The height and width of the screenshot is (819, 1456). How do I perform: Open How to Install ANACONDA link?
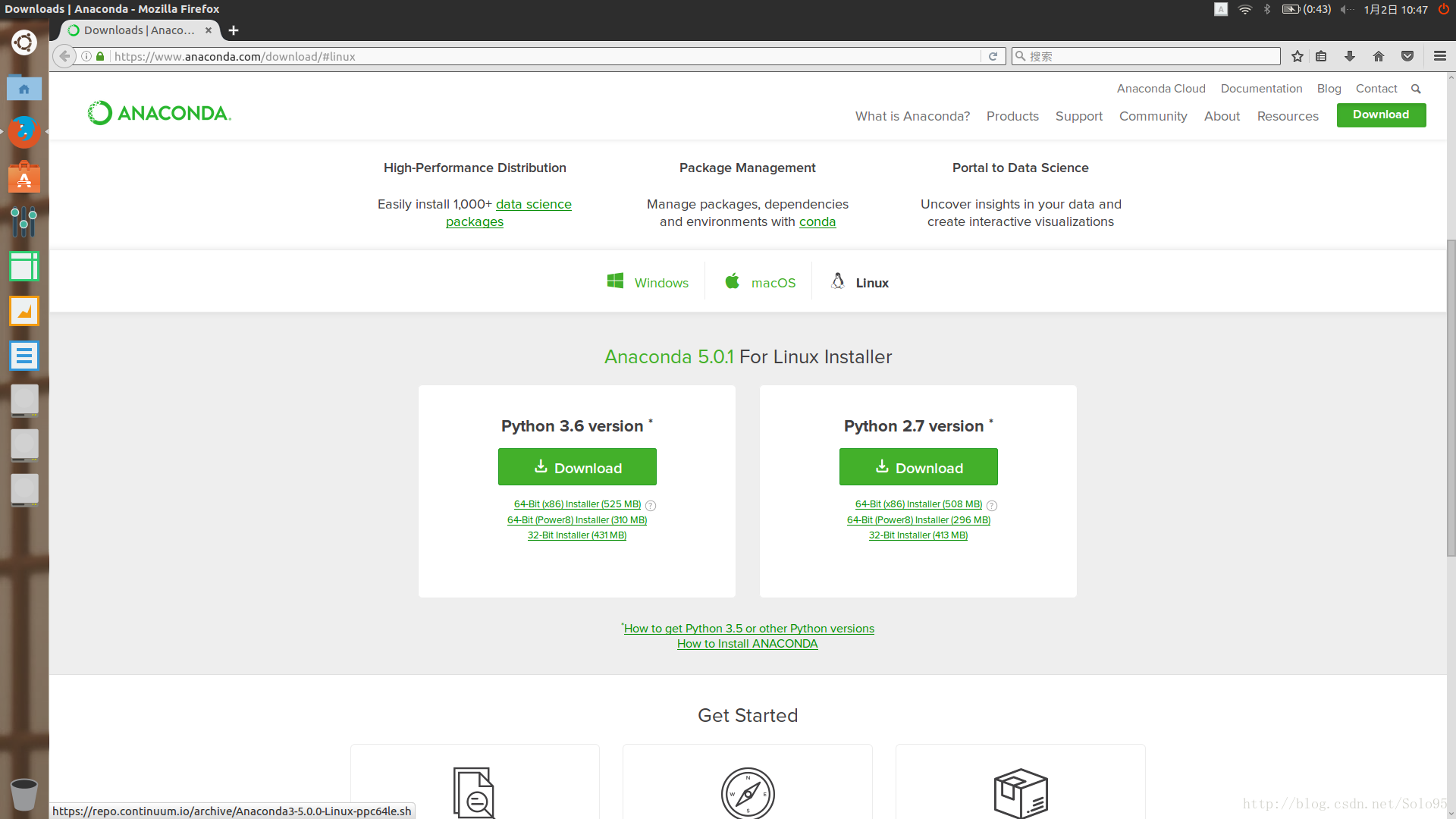(x=747, y=644)
